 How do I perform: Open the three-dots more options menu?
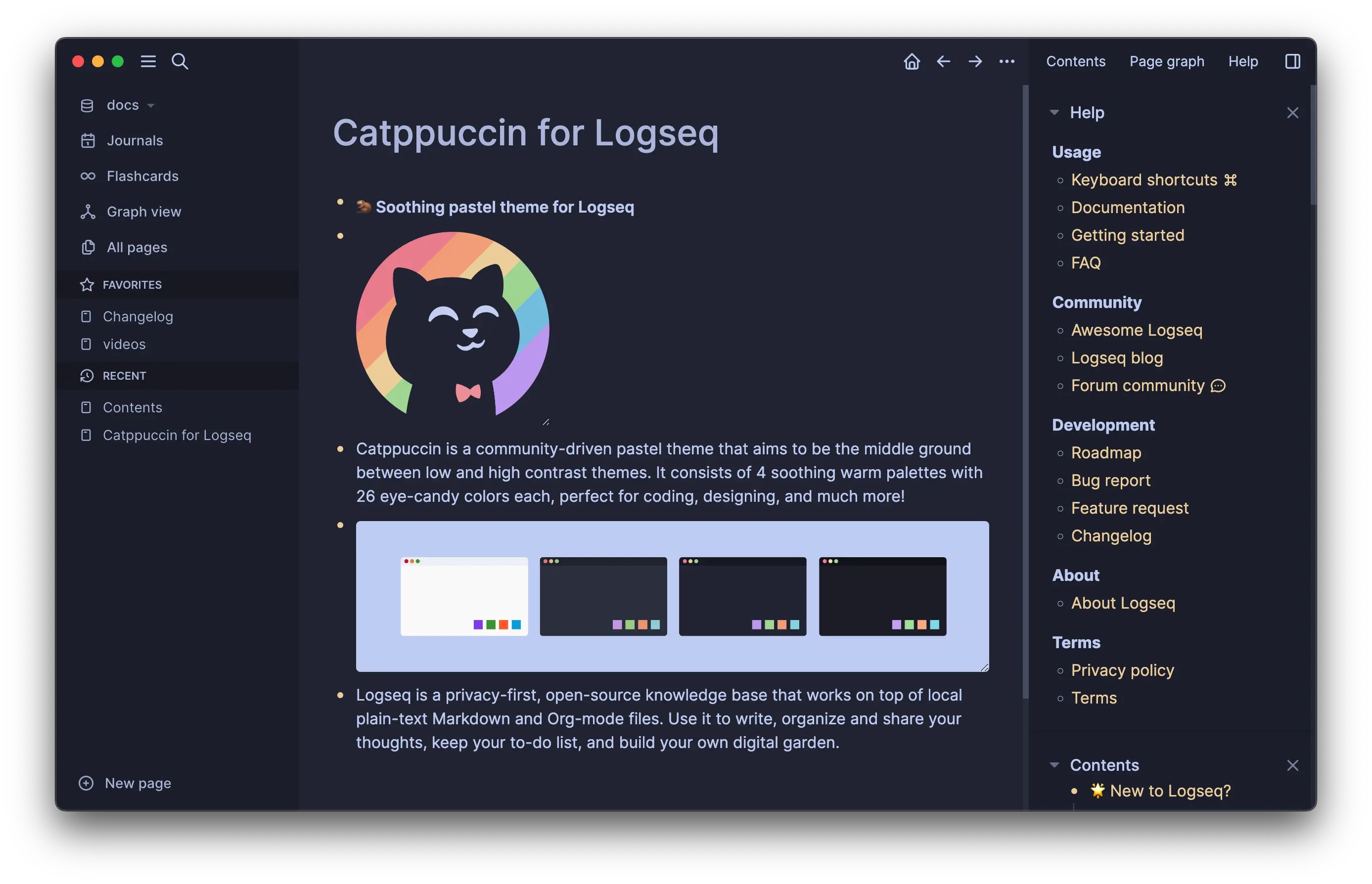click(x=1006, y=61)
